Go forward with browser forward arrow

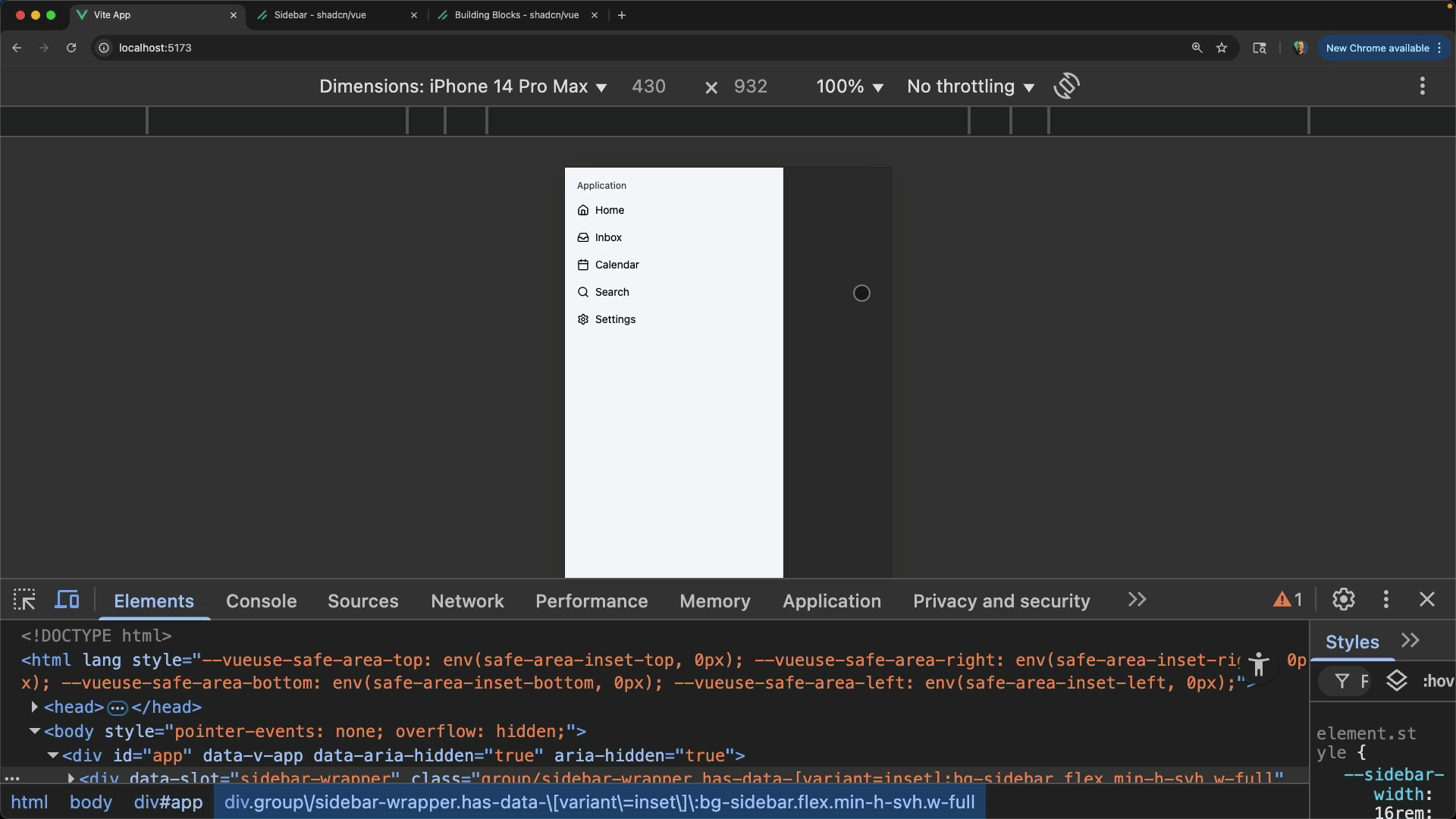pos(44,48)
